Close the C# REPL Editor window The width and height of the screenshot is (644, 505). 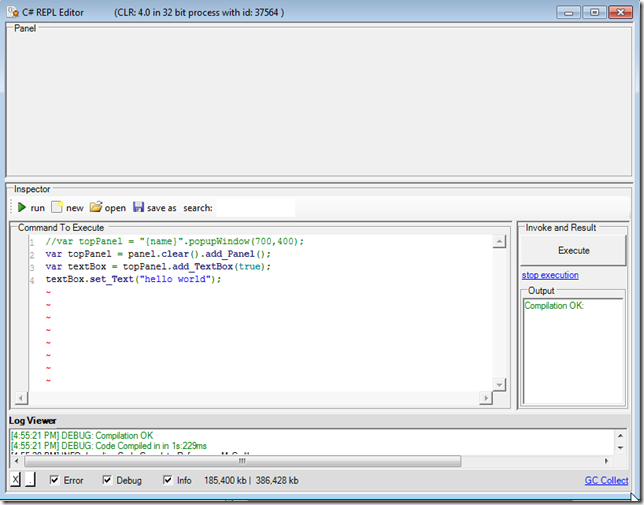point(620,12)
